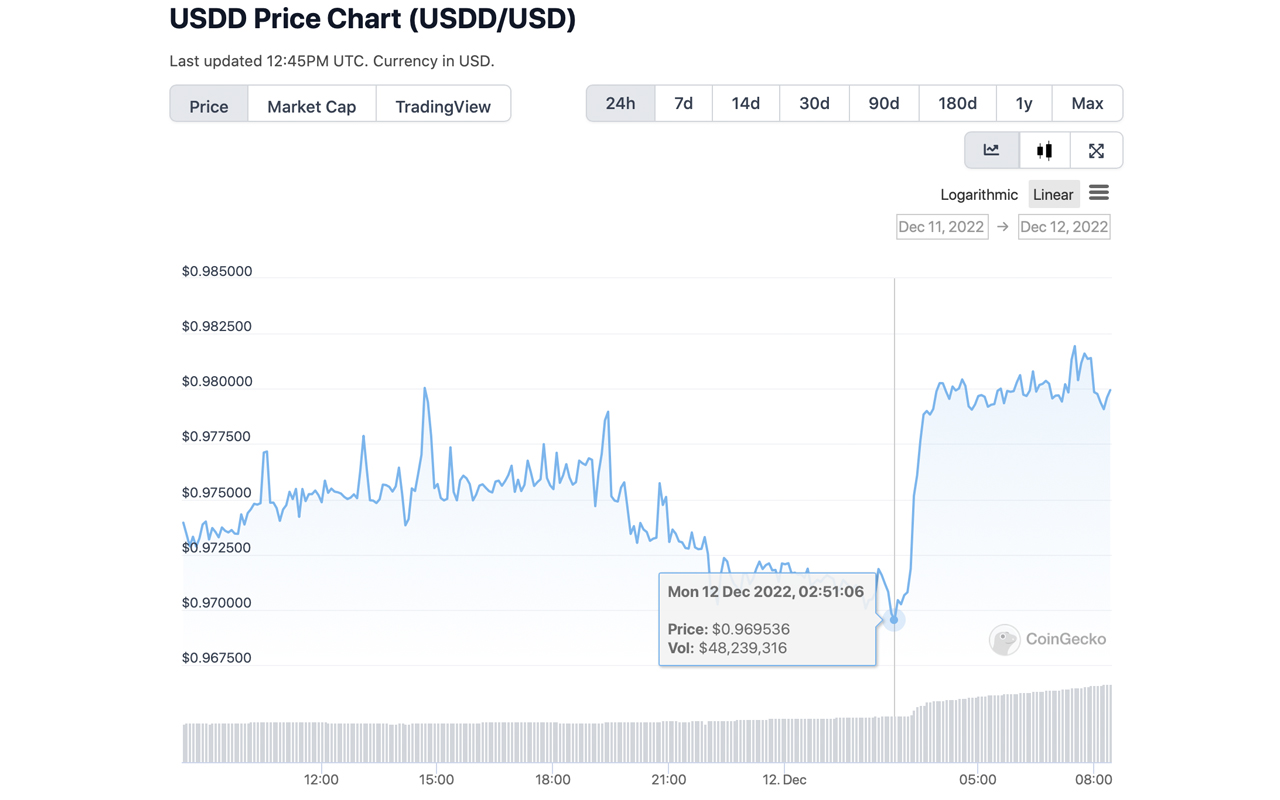This screenshot has height=800, width=1280.
Task: Open the TradingView tab
Action: click(442, 106)
